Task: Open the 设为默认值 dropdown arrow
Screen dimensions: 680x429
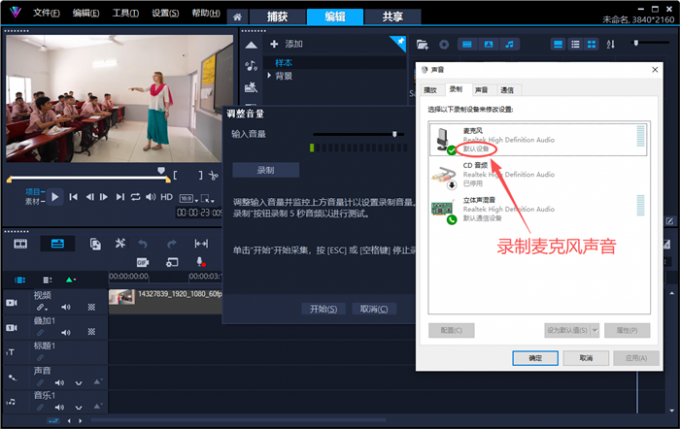Action: point(595,331)
